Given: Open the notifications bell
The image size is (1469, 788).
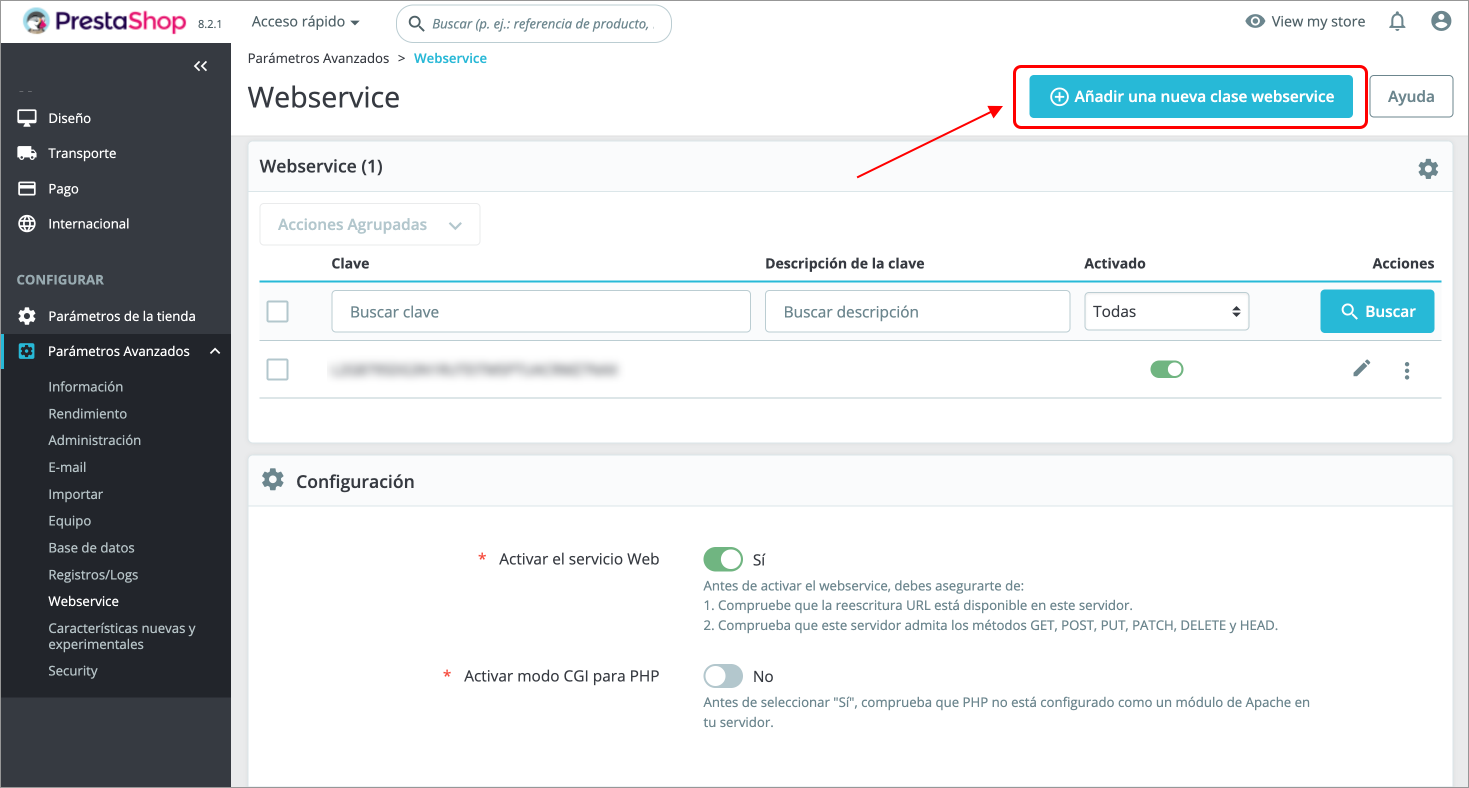Looking at the screenshot, I should 1397,21.
